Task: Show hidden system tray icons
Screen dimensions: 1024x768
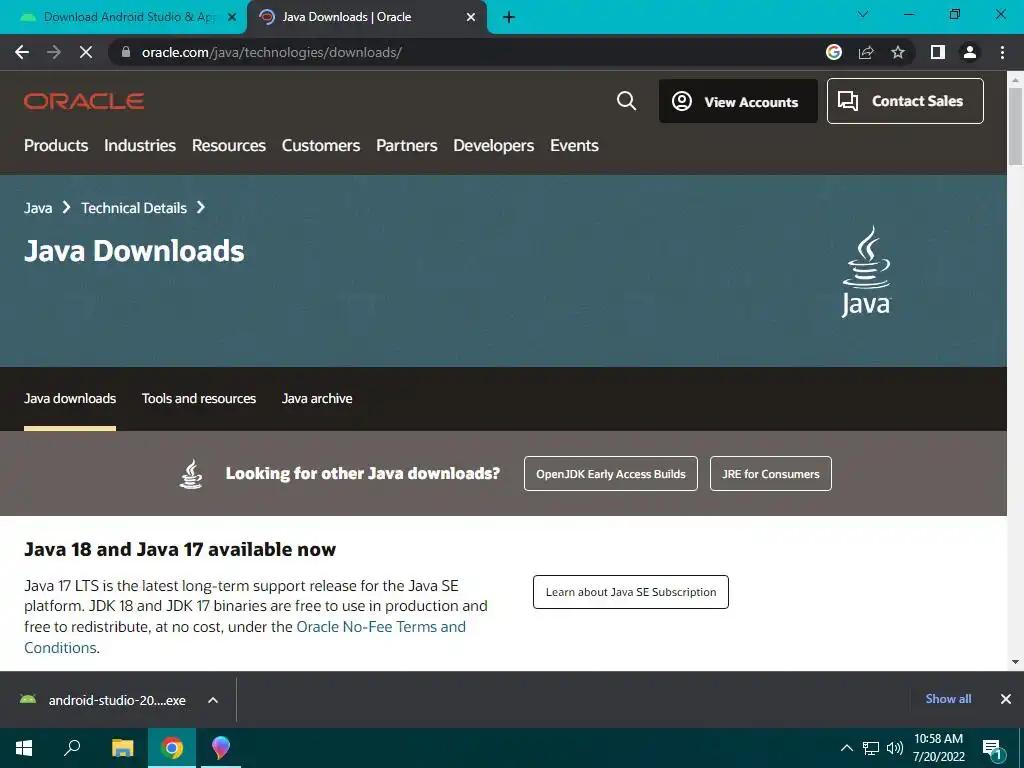Action: pyautogui.click(x=846, y=748)
